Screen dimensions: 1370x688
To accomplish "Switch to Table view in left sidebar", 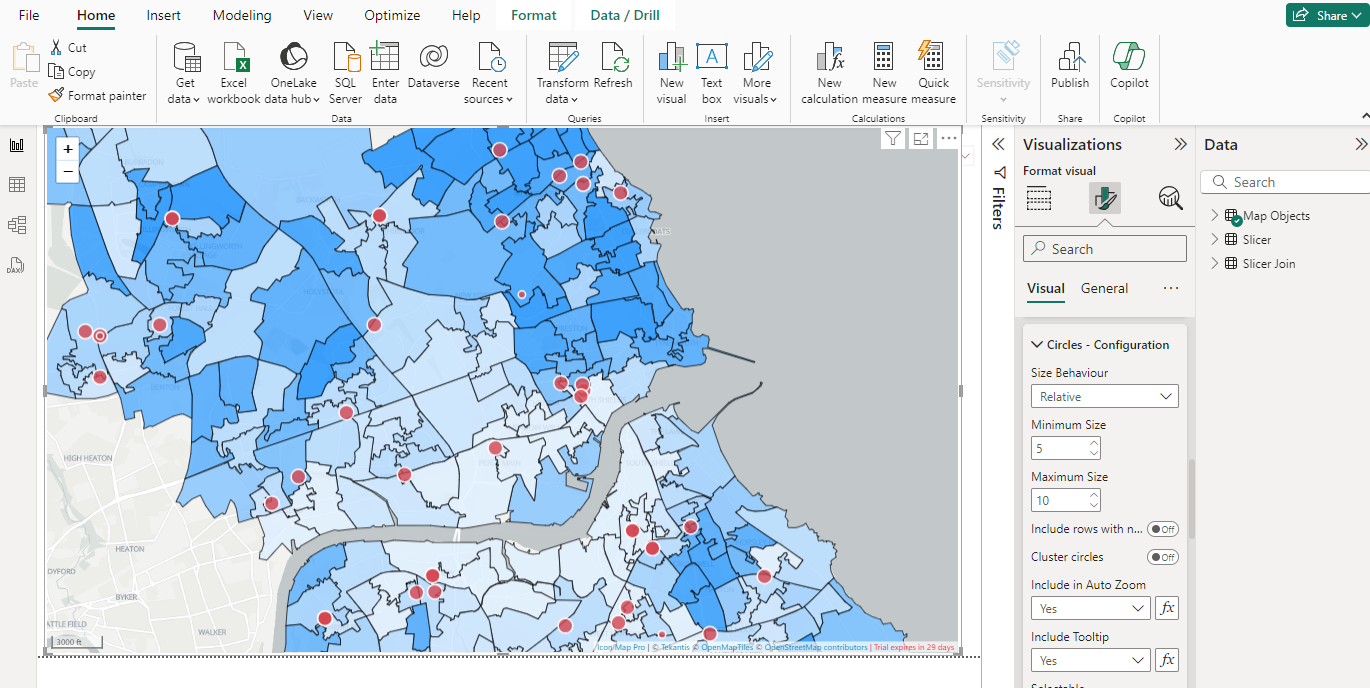I will coord(17,185).
